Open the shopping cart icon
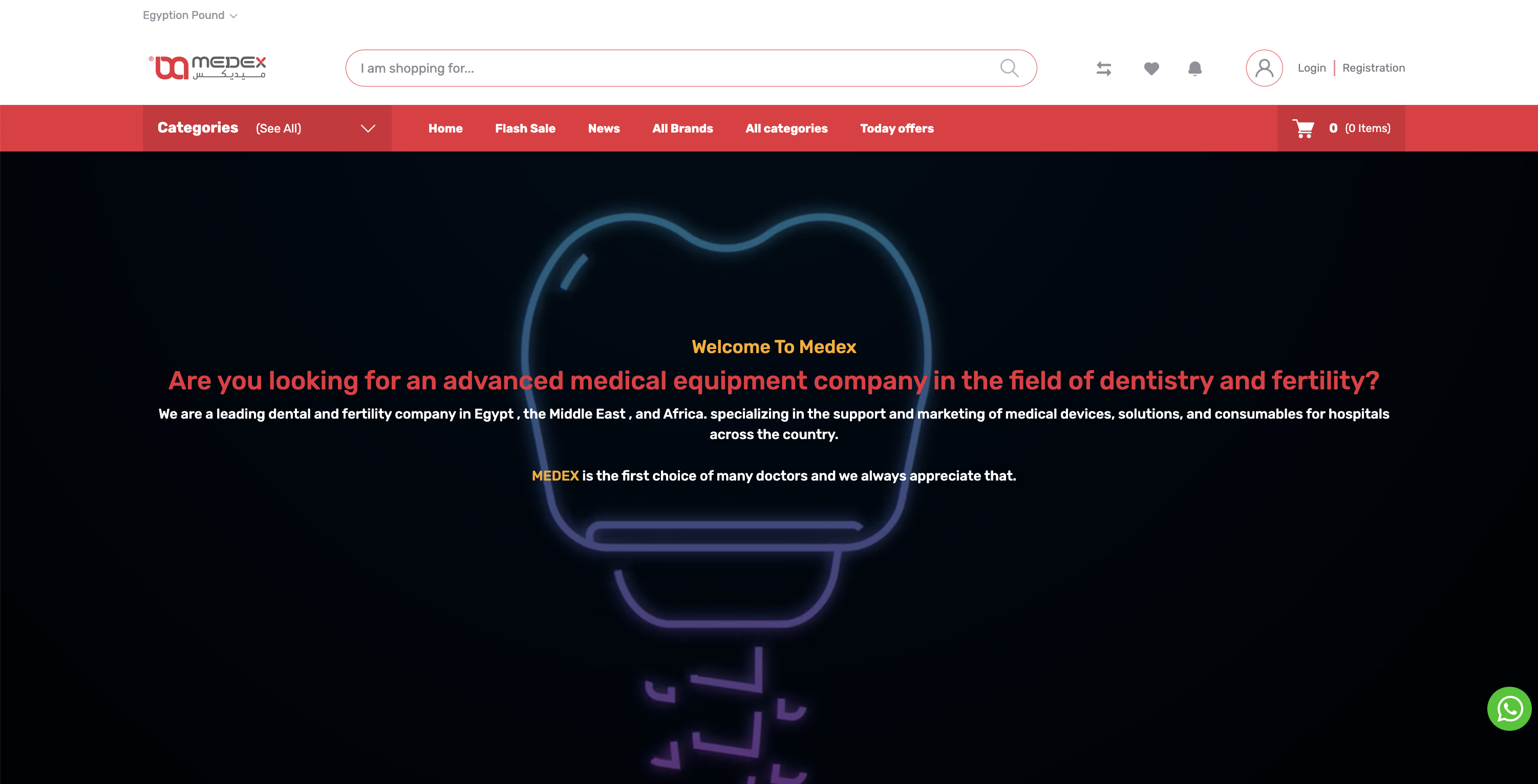Image resolution: width=1538 pixels, height=784 pixels. click(x=1305, y=128)
